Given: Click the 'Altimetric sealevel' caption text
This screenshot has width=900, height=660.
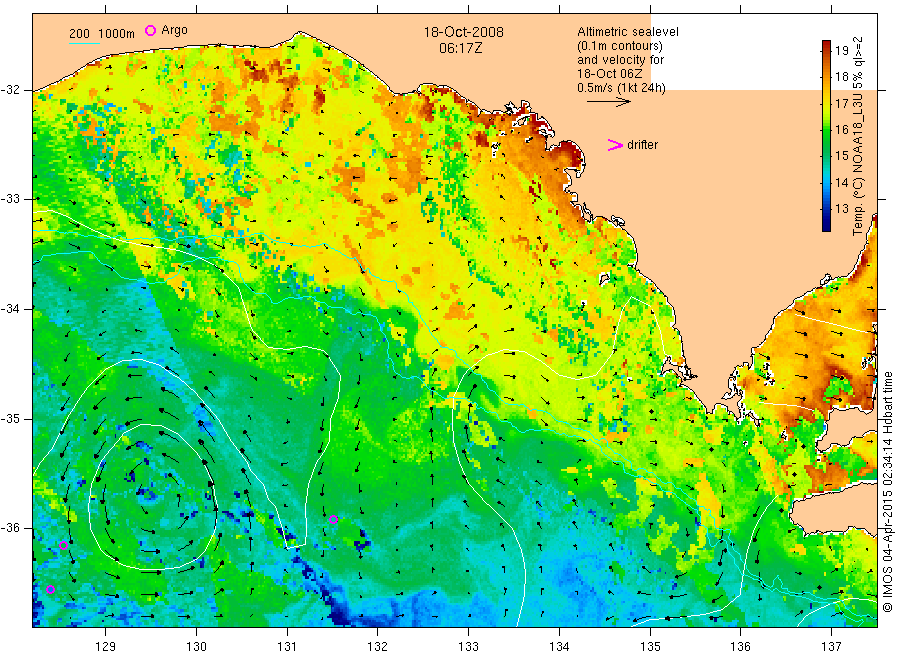Looking at the screenshot, I should [628, 32].
